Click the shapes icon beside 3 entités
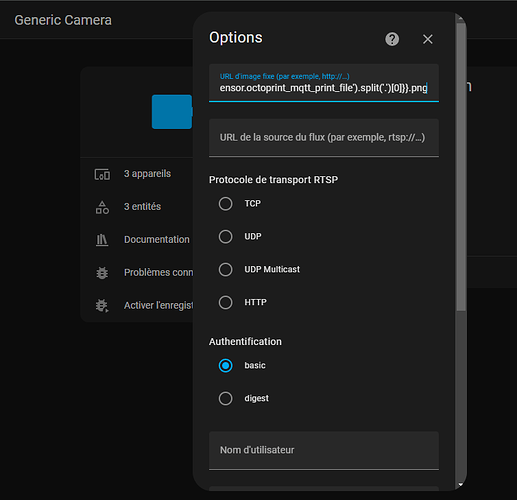The height and width of the screenshot is (500, 517). coord(102,207)
